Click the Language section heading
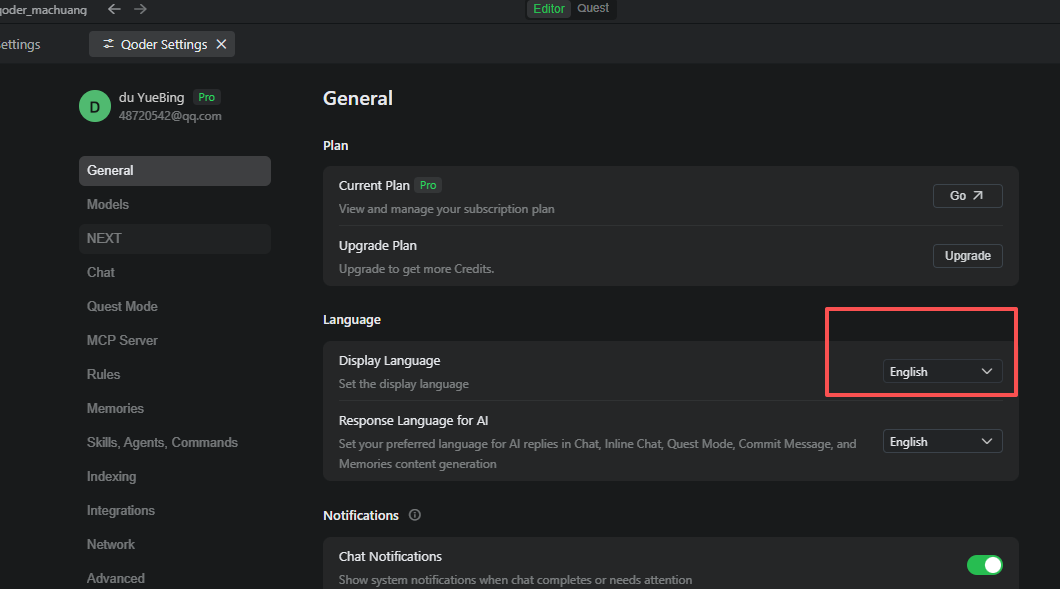The image size is (1060, 589). pos(352,320)
